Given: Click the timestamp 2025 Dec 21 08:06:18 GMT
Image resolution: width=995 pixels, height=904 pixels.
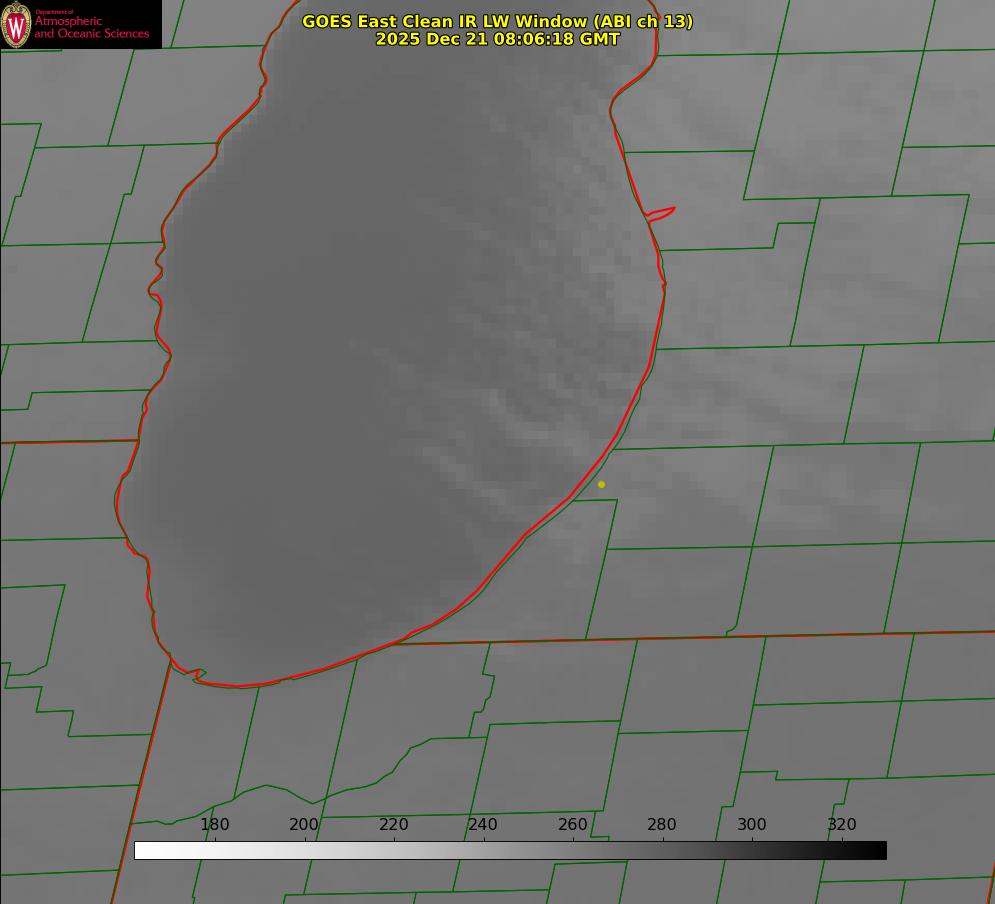Looking at the screenshot, I should click(x=498, y=39).
